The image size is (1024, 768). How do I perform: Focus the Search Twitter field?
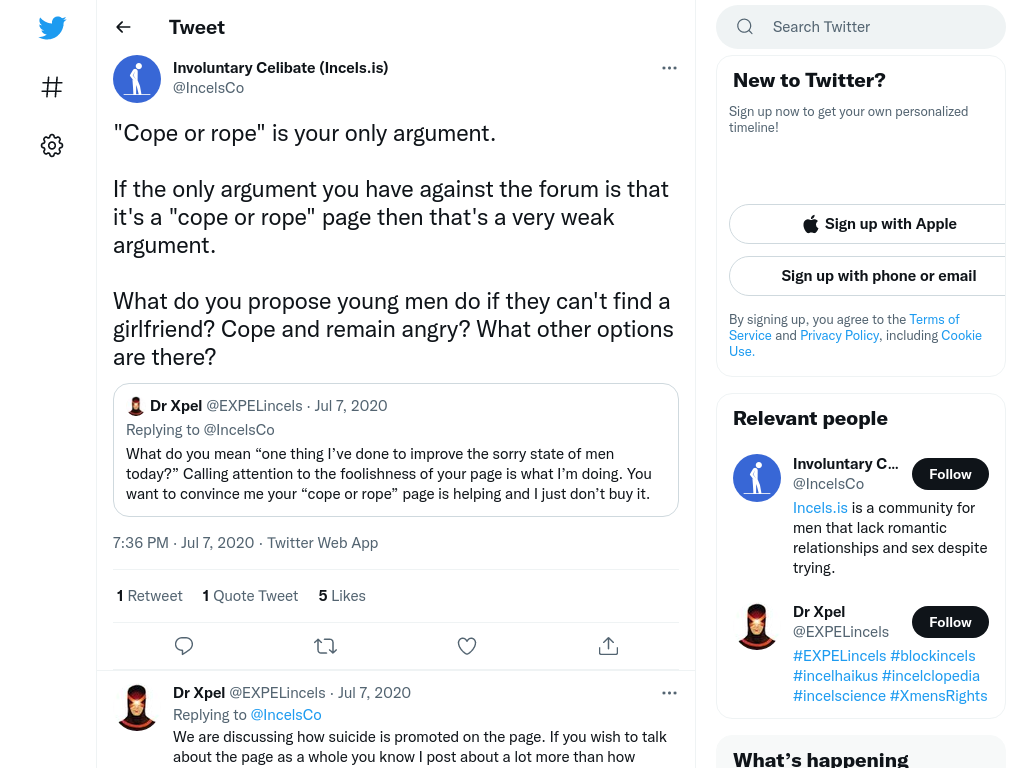861,27
